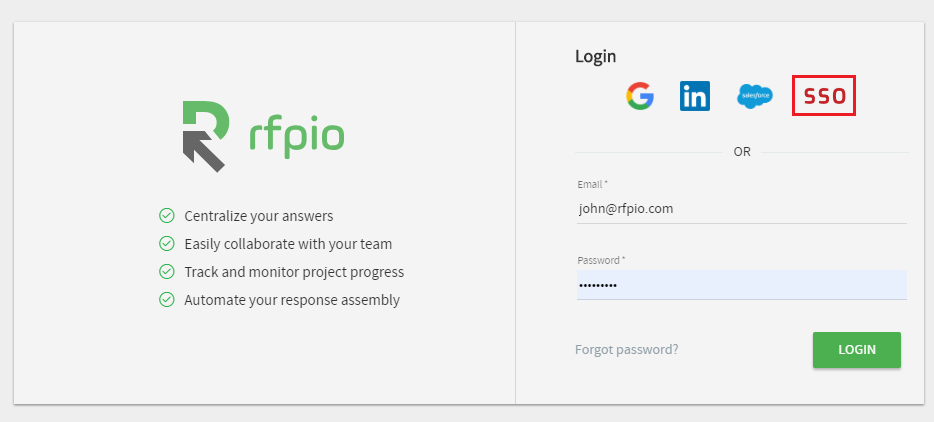Focus the Email field containing john@rfpio.com
Screen dimensions: 934x422
tap(740, 209)
